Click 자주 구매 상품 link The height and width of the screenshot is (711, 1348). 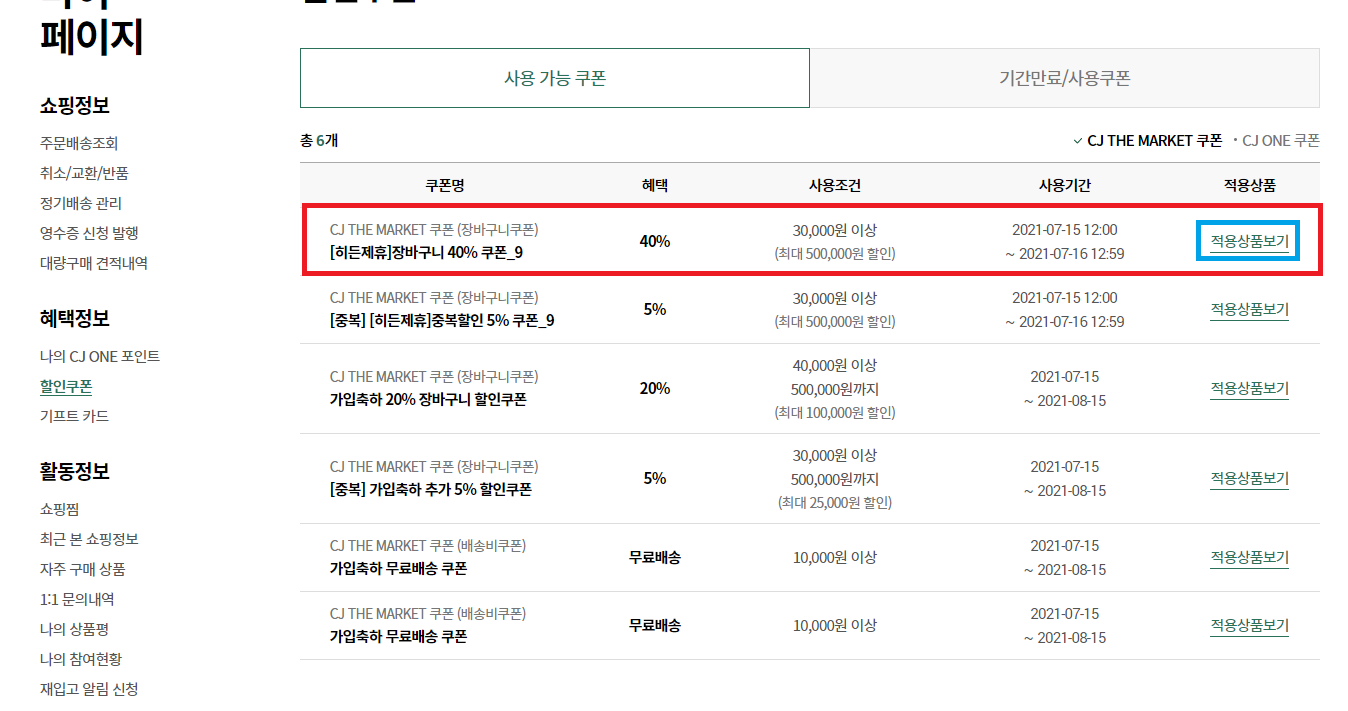click(83, 570)
